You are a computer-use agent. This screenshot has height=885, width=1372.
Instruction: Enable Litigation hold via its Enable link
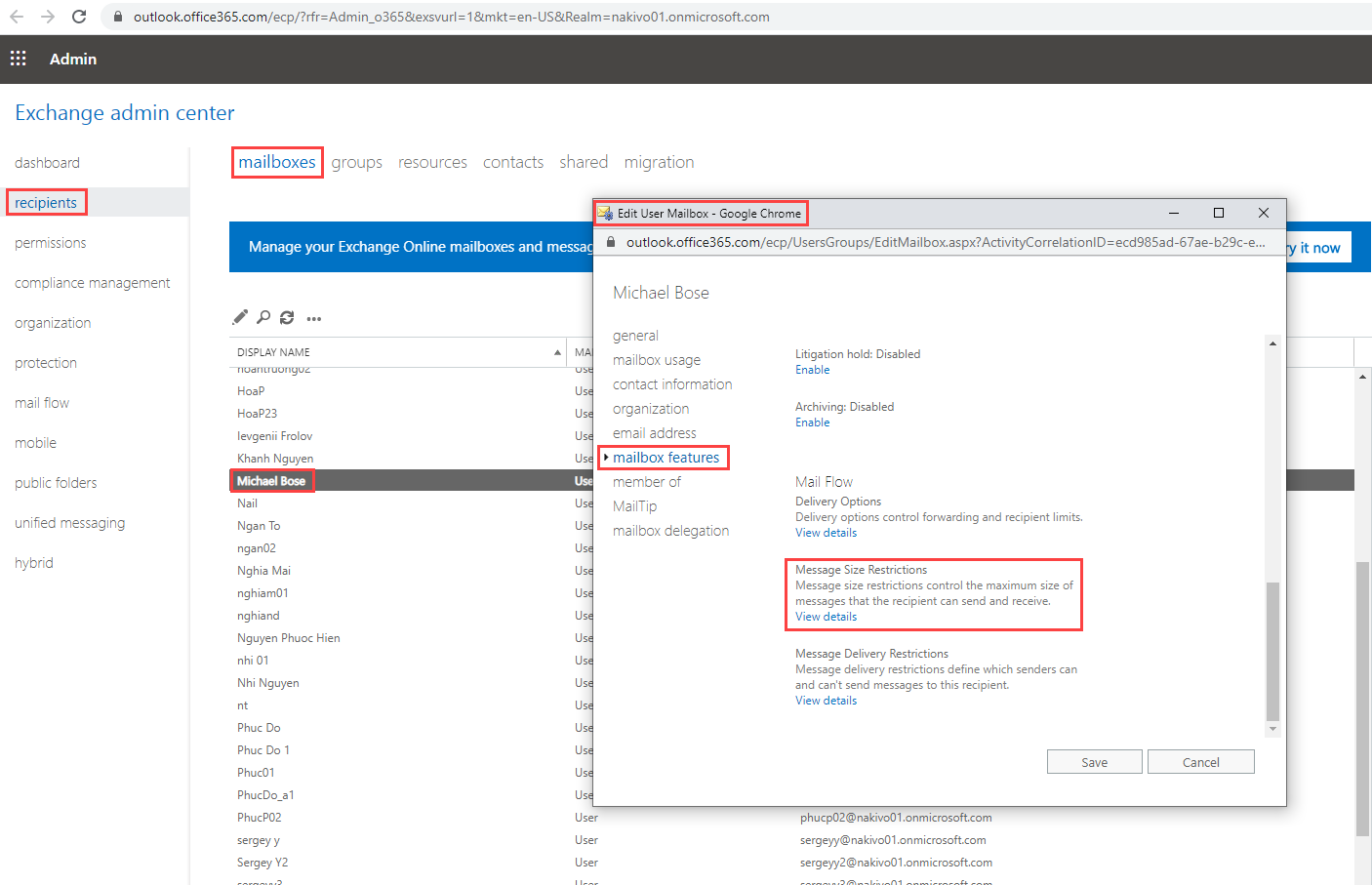tap(812, 370)
